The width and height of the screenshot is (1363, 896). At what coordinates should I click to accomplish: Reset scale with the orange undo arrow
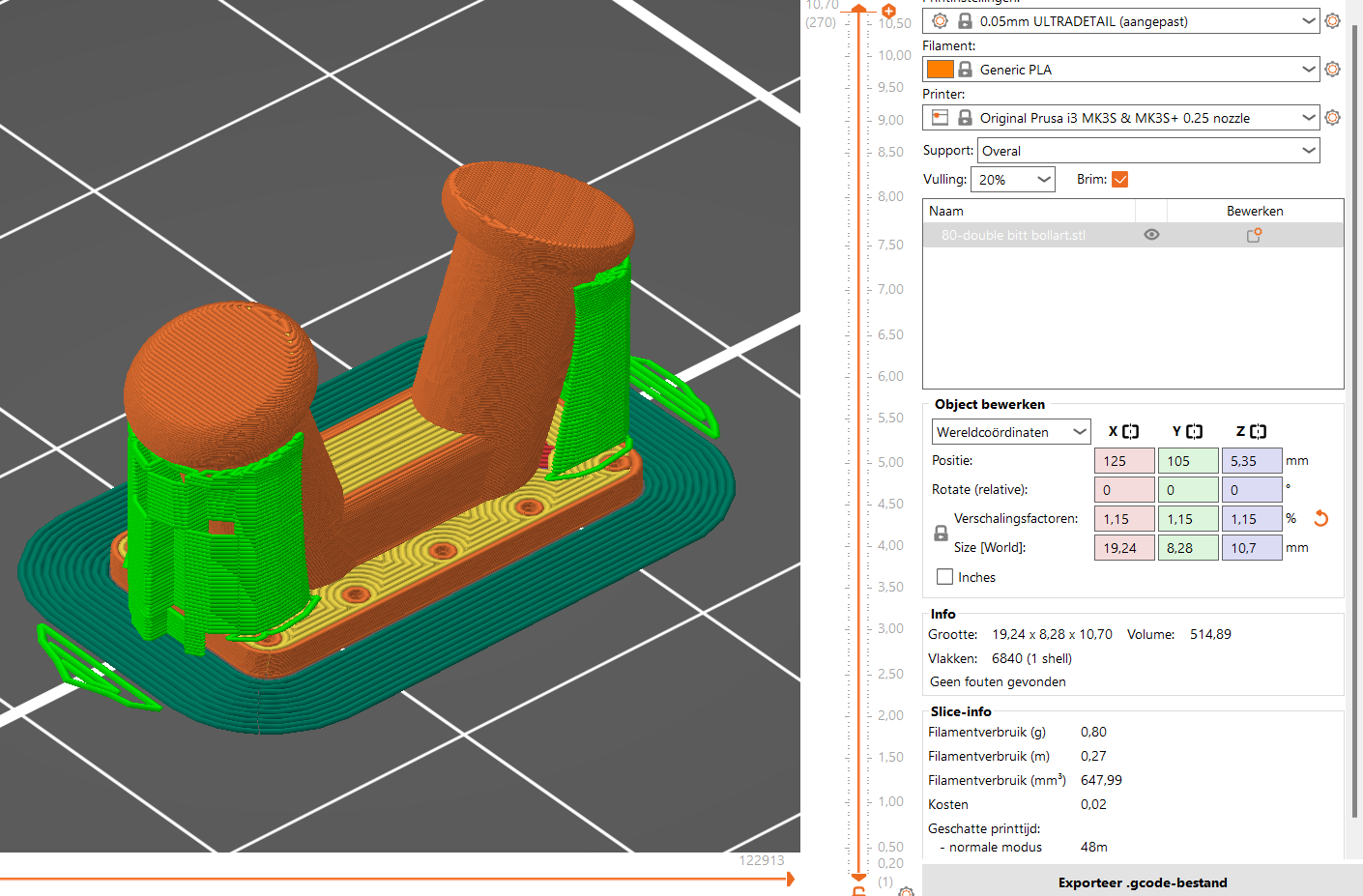[1320, 518]
